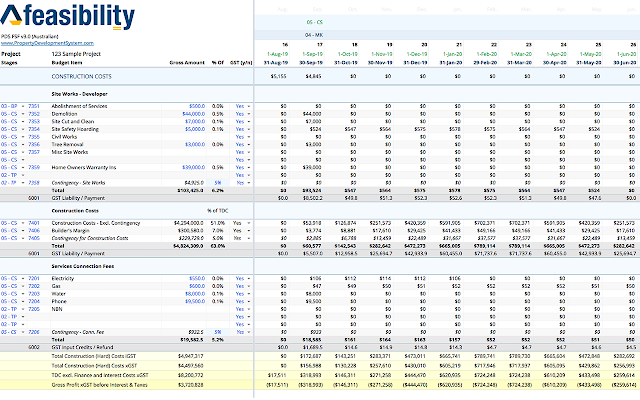Open stage dropdown arrow for Tree Removal
Screen dimensions: 640x400
[24, 143]
